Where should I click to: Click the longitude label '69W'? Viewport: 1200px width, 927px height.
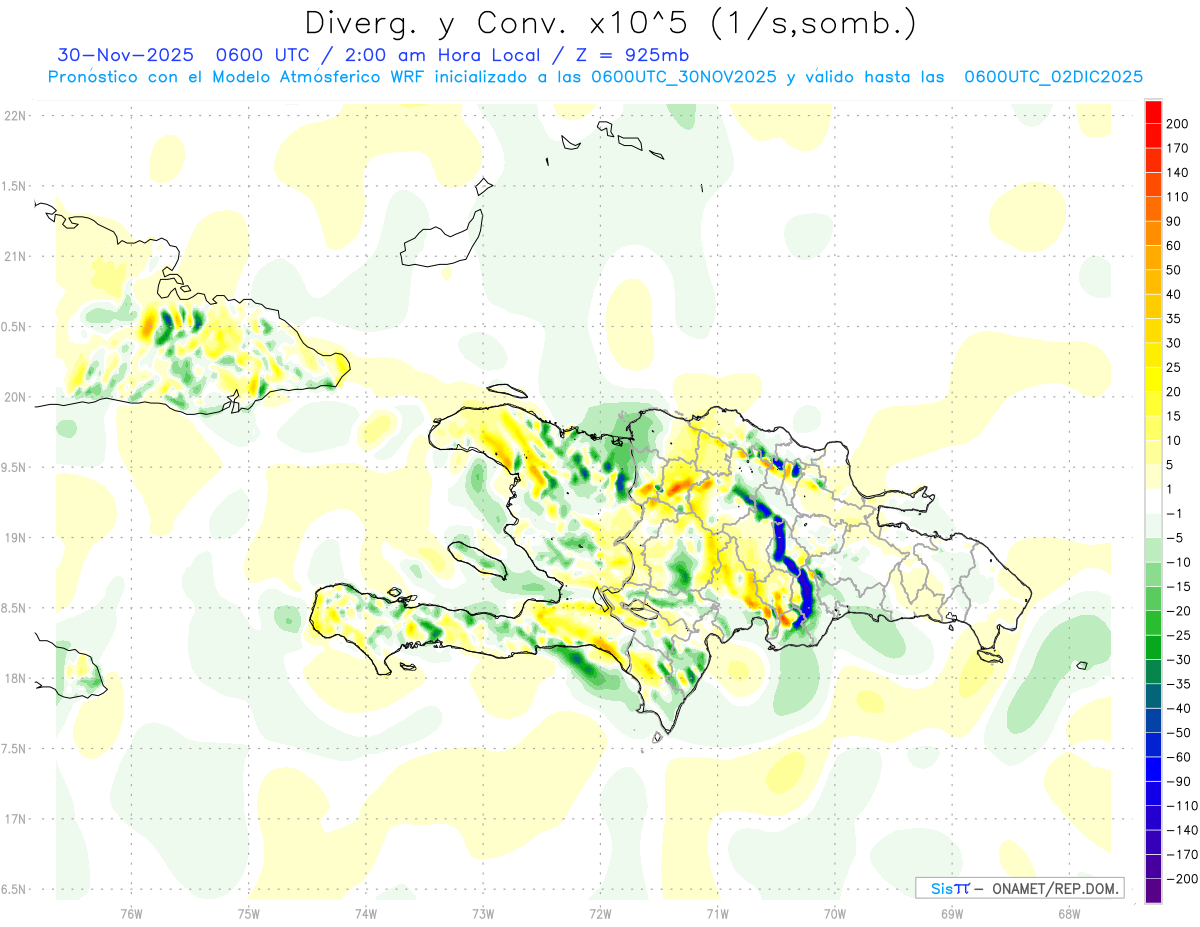pos(952,913)
